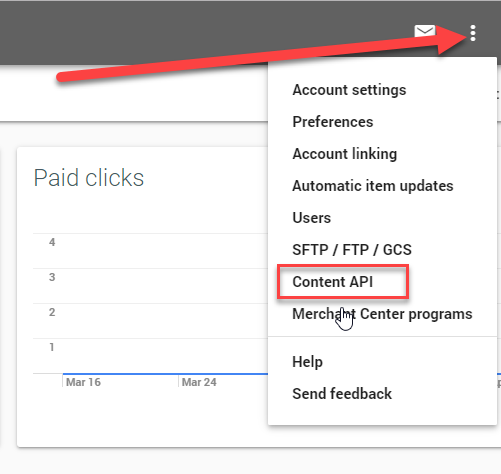
Task: Click the three-dot overflow menu icon
Action: coord(473,33)
